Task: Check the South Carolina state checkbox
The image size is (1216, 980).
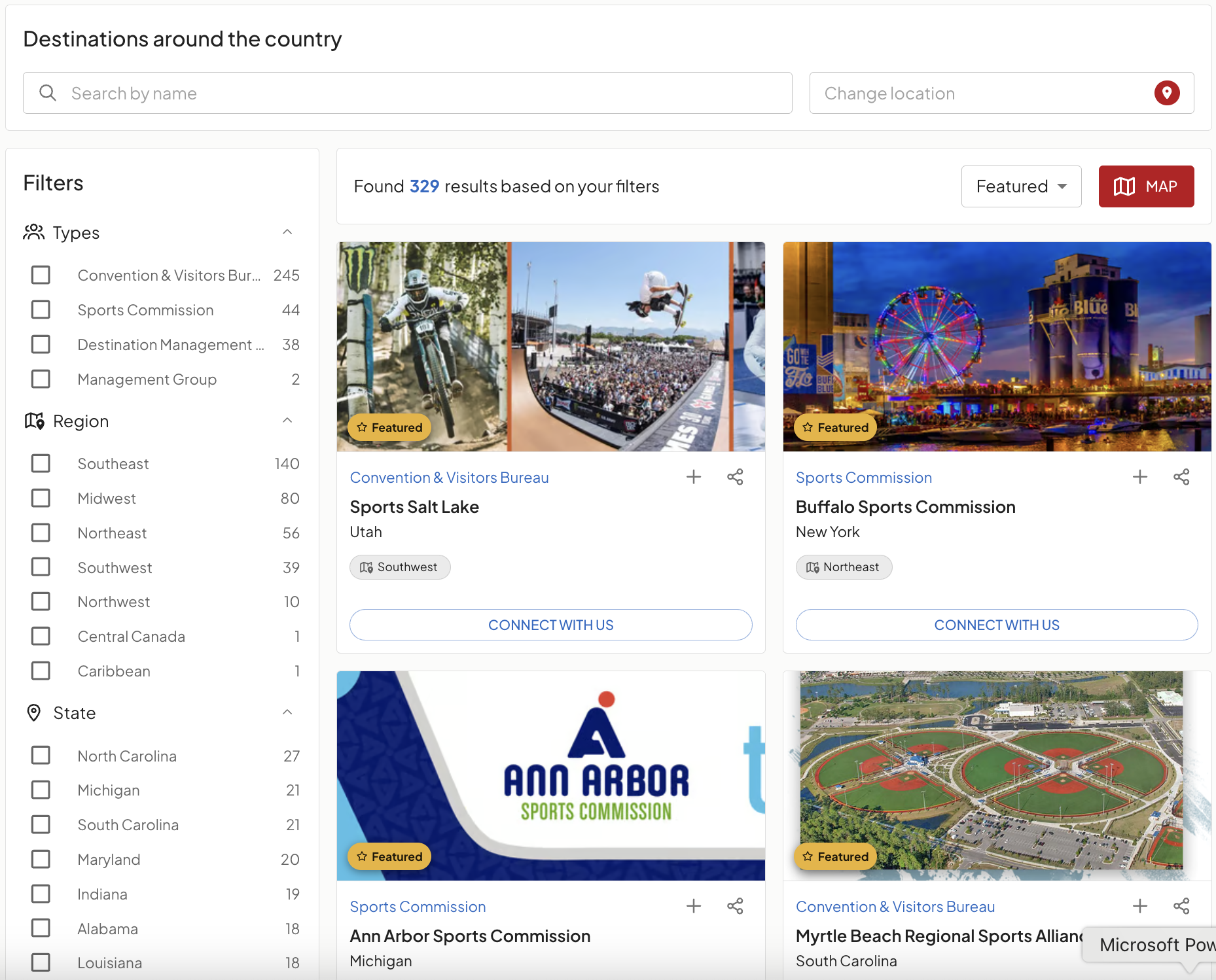Action: (x=41, y=824)
